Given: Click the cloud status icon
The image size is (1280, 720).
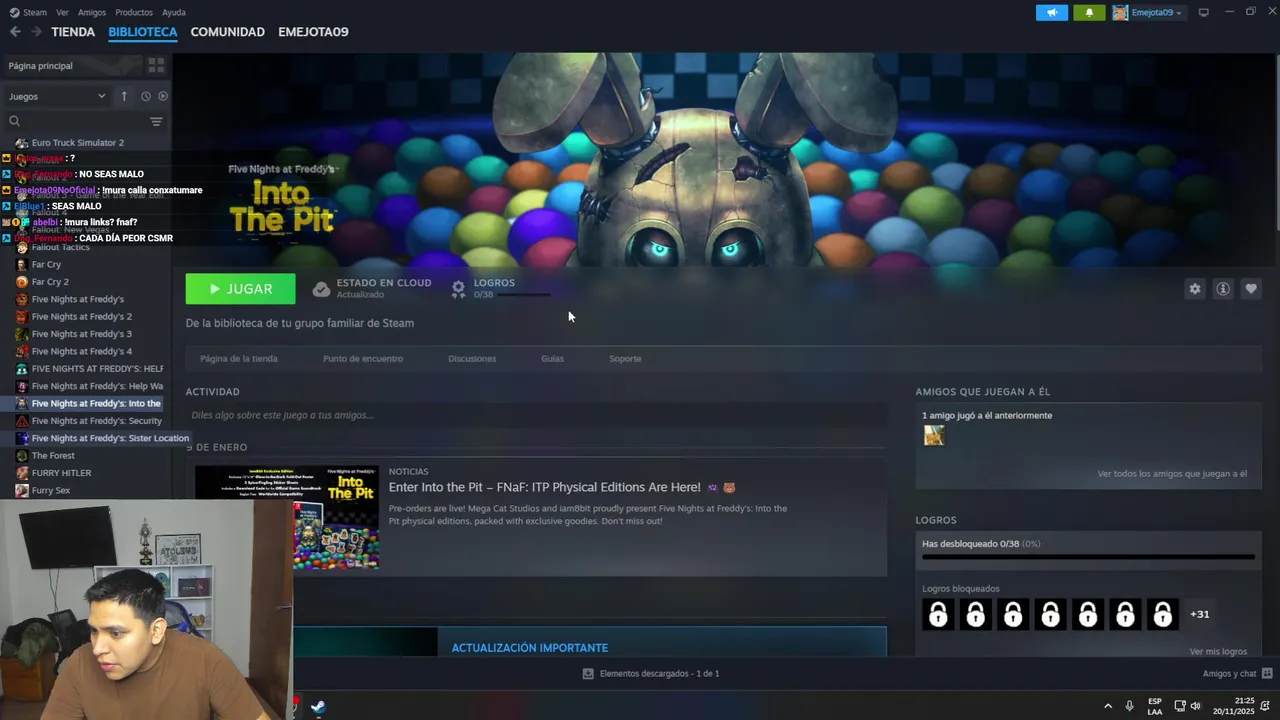Looking at the screenshot, I should pyautogui.click(x=321, y=289).
